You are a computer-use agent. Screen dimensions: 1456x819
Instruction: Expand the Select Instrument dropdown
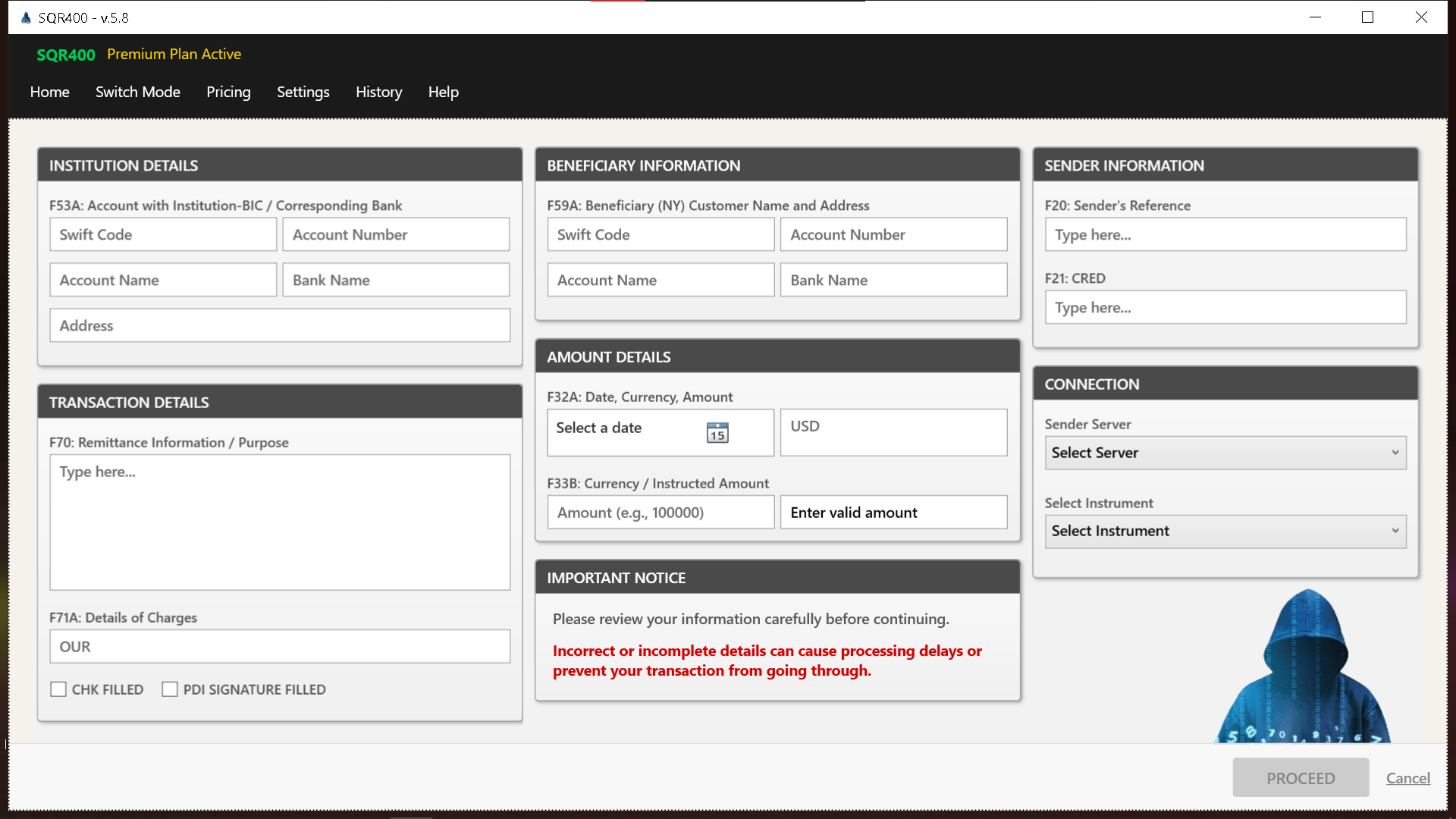tap(1224, 531)
